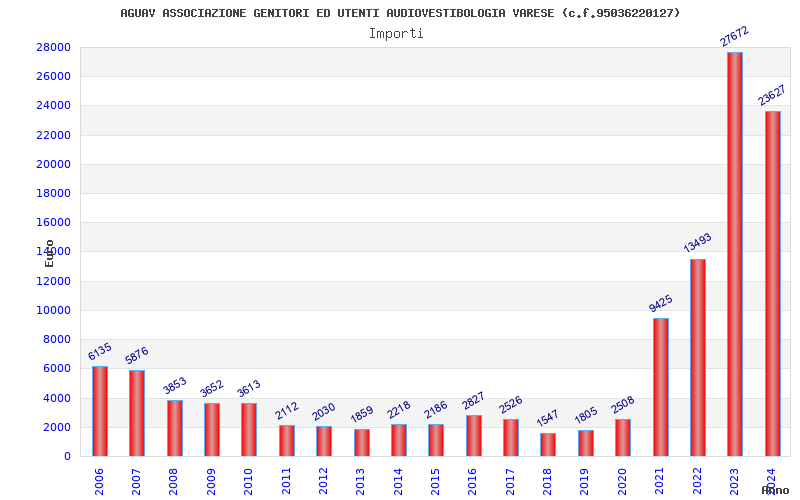This screenshot has width=800, height=500.
Task: Click the 2024 bar in the chart
Action: pos(772,284)
